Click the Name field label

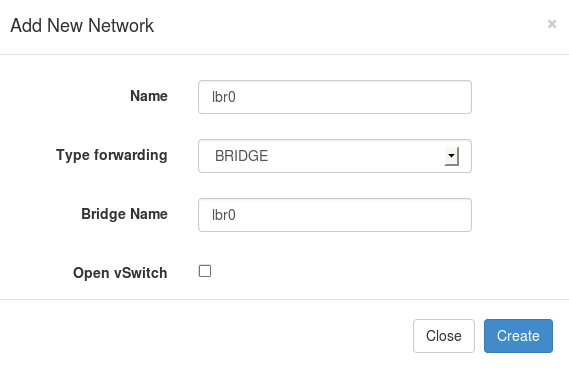coord(149,96)
